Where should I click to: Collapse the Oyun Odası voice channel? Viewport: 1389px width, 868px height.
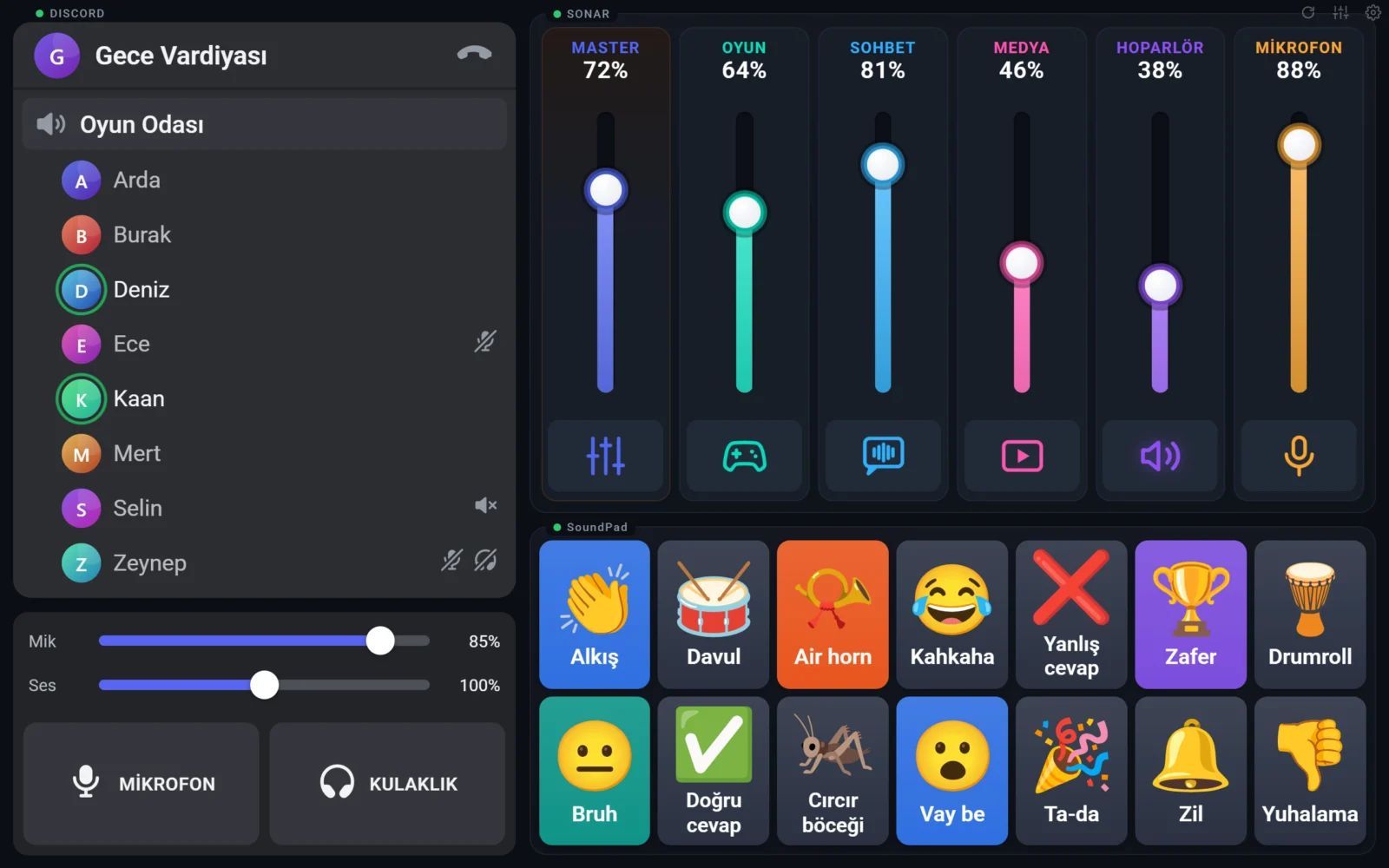click(x=265, y=124)
